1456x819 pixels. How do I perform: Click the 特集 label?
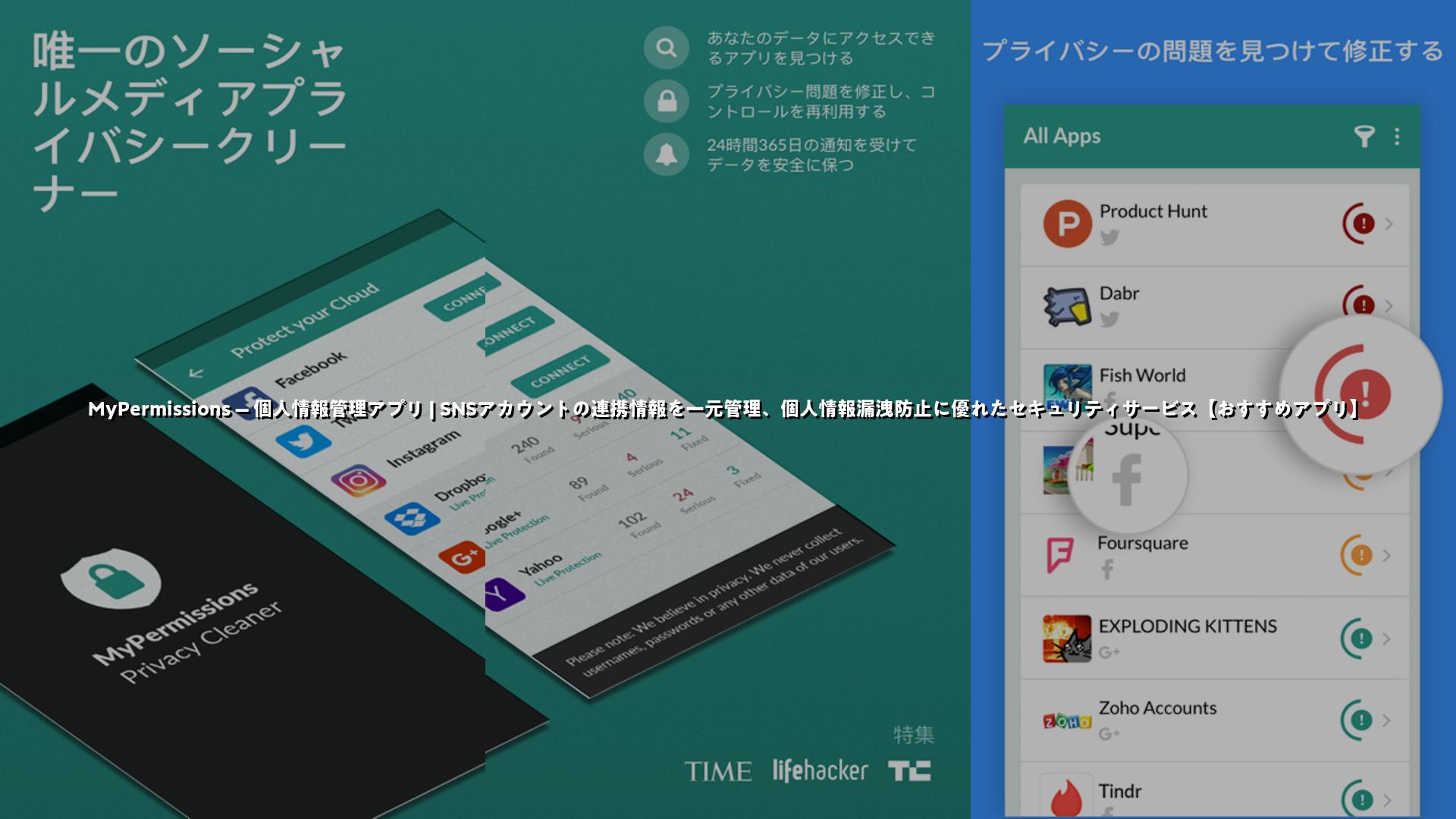(x=913, y=734)
